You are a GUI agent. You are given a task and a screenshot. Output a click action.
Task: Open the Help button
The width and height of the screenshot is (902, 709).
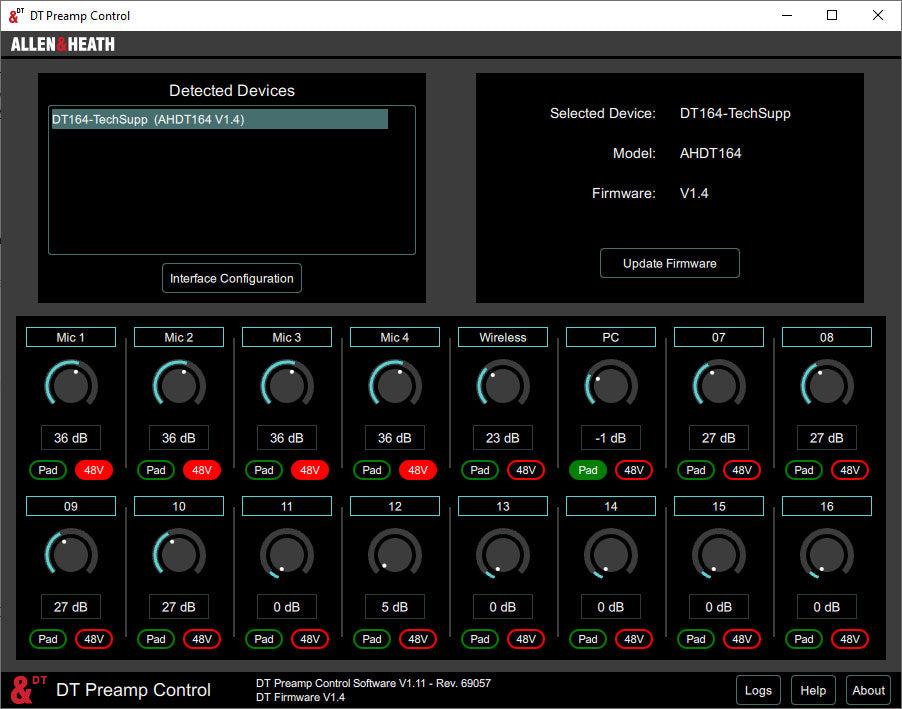pos(813,690)
